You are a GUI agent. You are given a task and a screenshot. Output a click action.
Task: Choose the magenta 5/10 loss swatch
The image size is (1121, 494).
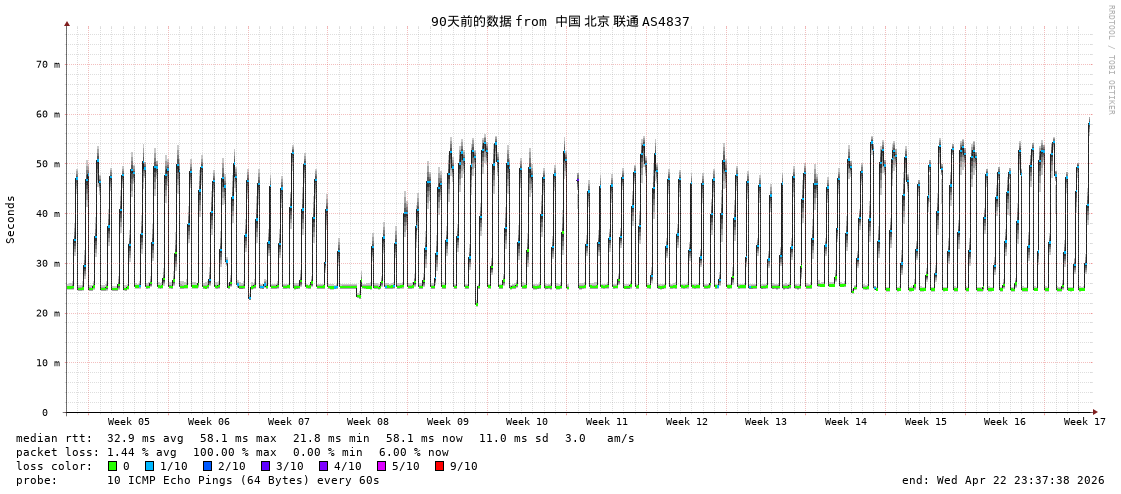pos(381,466)
